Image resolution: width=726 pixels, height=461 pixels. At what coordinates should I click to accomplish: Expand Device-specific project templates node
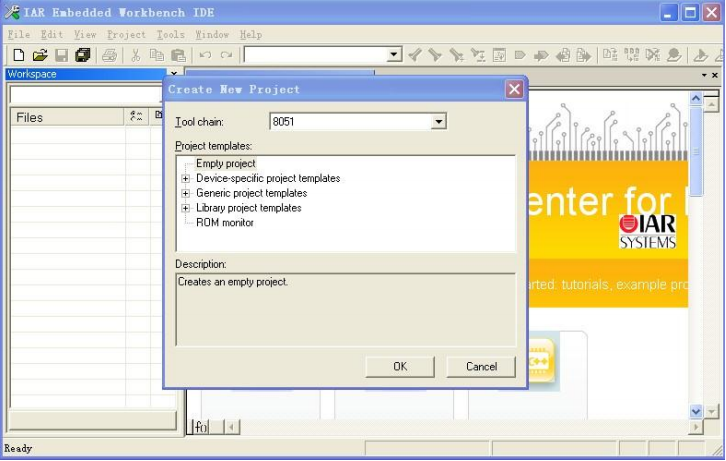[x=185, y=178]
